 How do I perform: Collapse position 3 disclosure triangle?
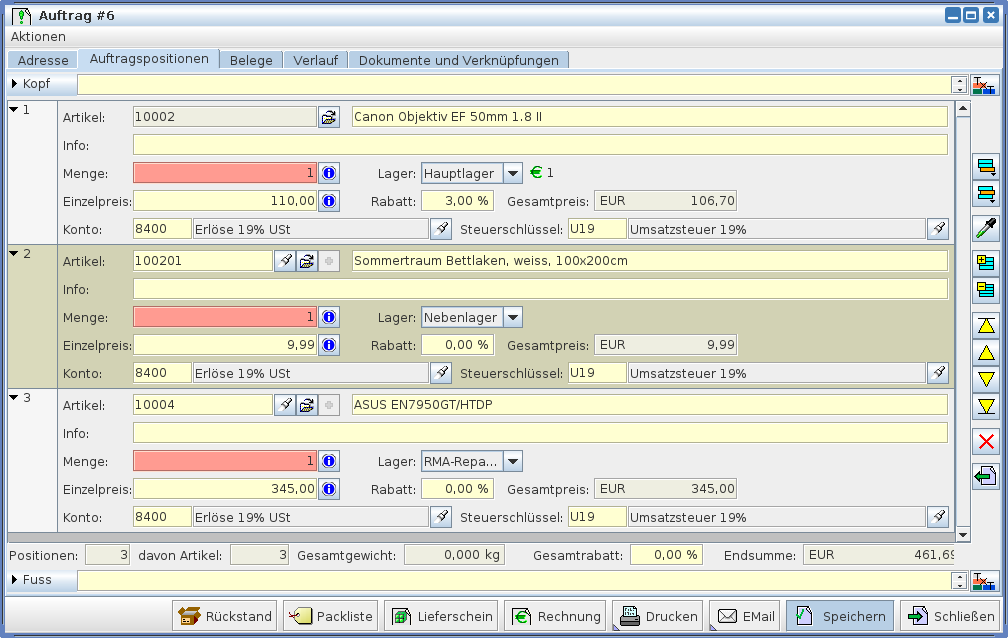point(14,398)
